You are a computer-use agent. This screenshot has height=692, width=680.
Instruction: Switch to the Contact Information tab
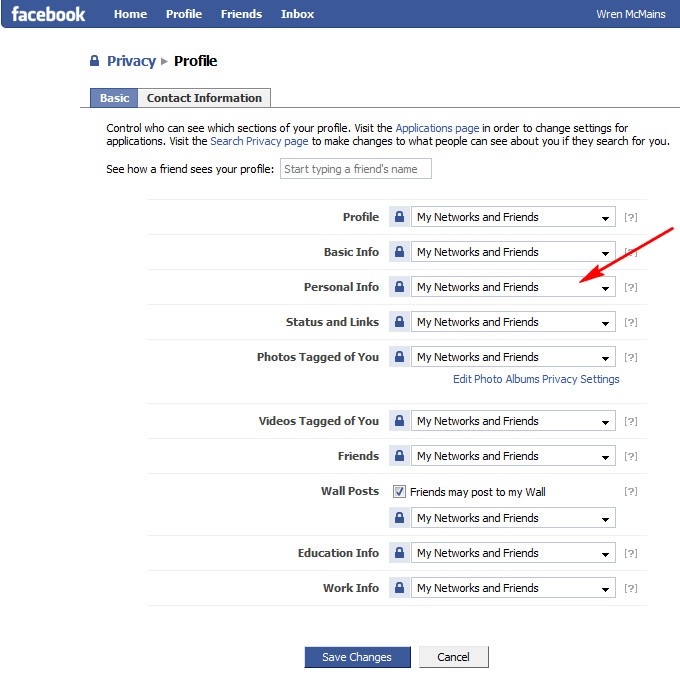204,98
